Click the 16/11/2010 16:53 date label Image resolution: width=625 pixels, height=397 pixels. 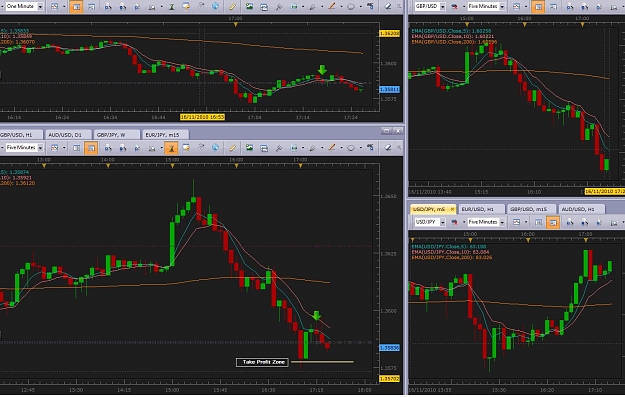pyautogui.click(x=202, y=117)
